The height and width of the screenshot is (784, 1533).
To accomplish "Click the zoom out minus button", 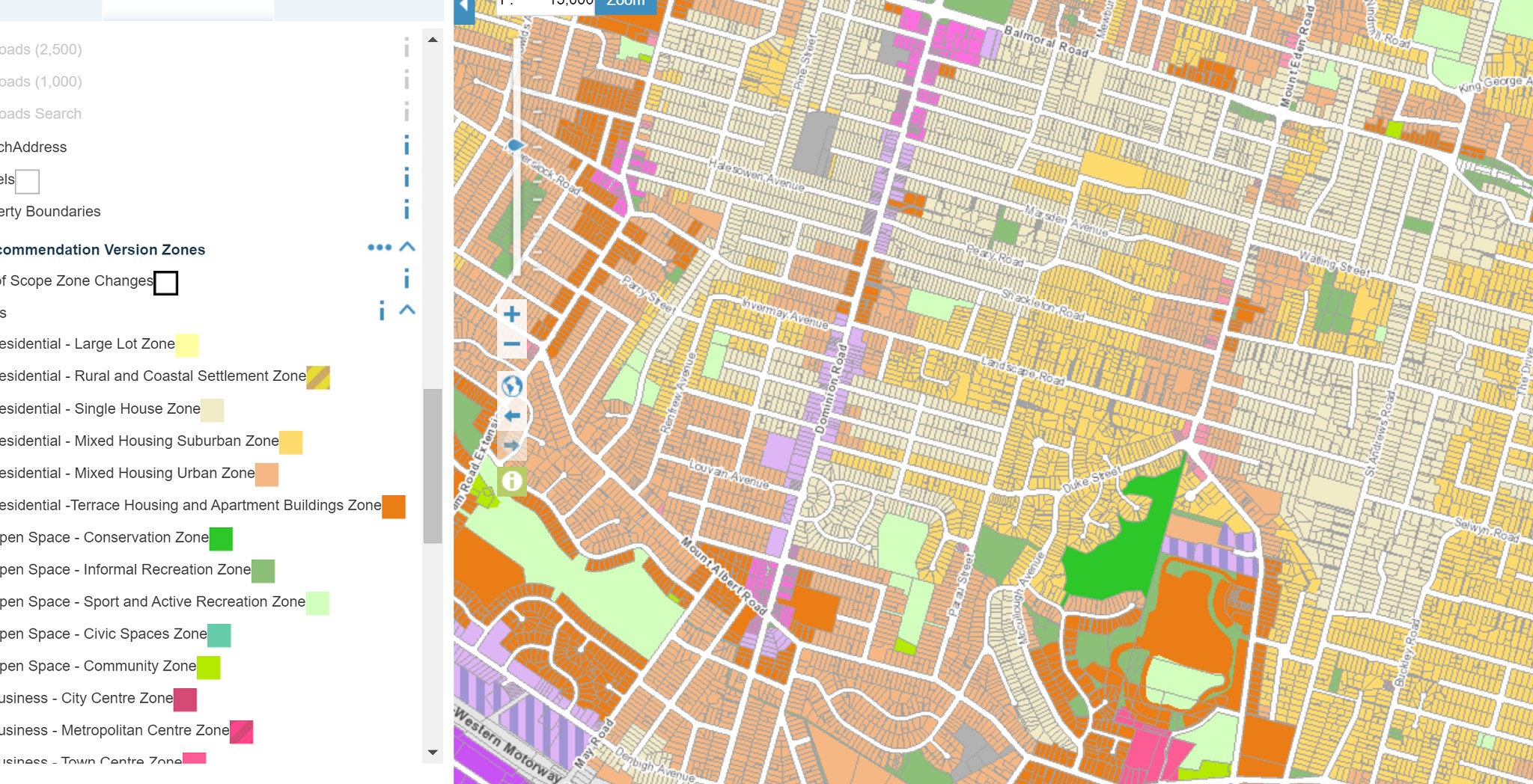I will [x=512, y=344].
